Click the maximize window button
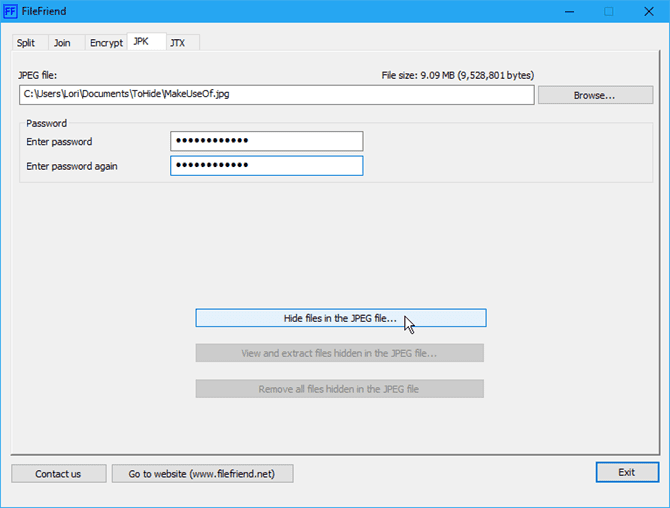 point(608,12)
